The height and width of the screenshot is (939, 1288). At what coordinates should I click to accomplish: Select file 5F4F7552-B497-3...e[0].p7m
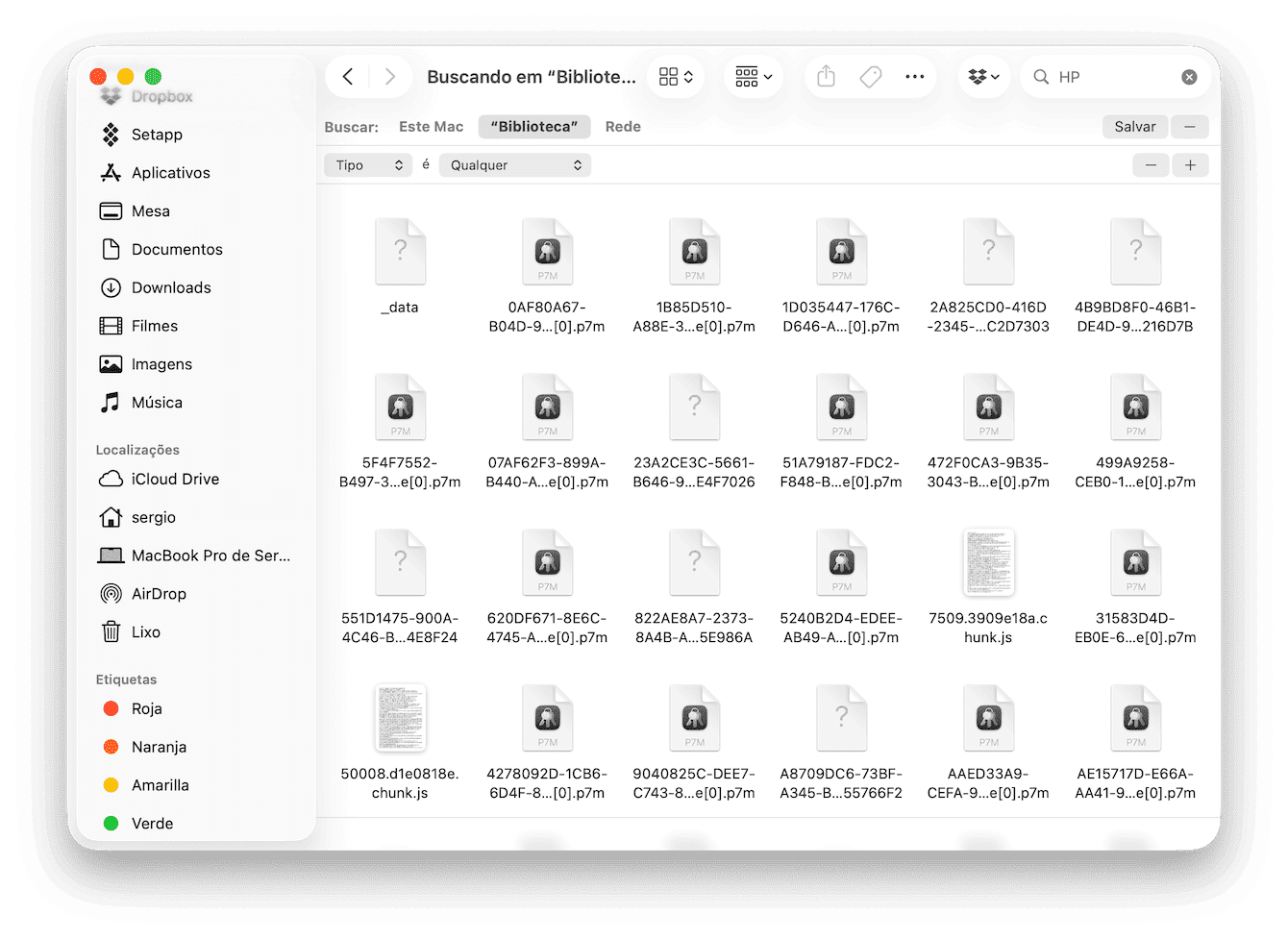[x=400, y=408]
